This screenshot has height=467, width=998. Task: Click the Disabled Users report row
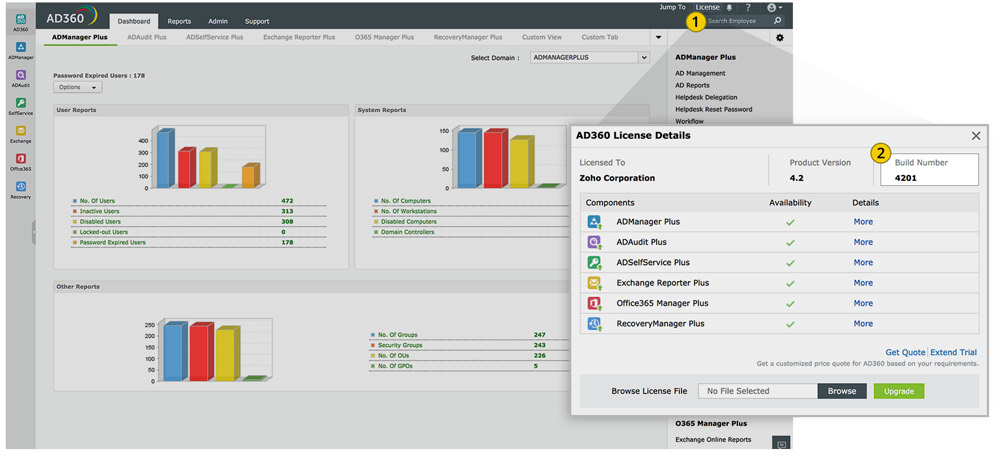tap(199, 222)
